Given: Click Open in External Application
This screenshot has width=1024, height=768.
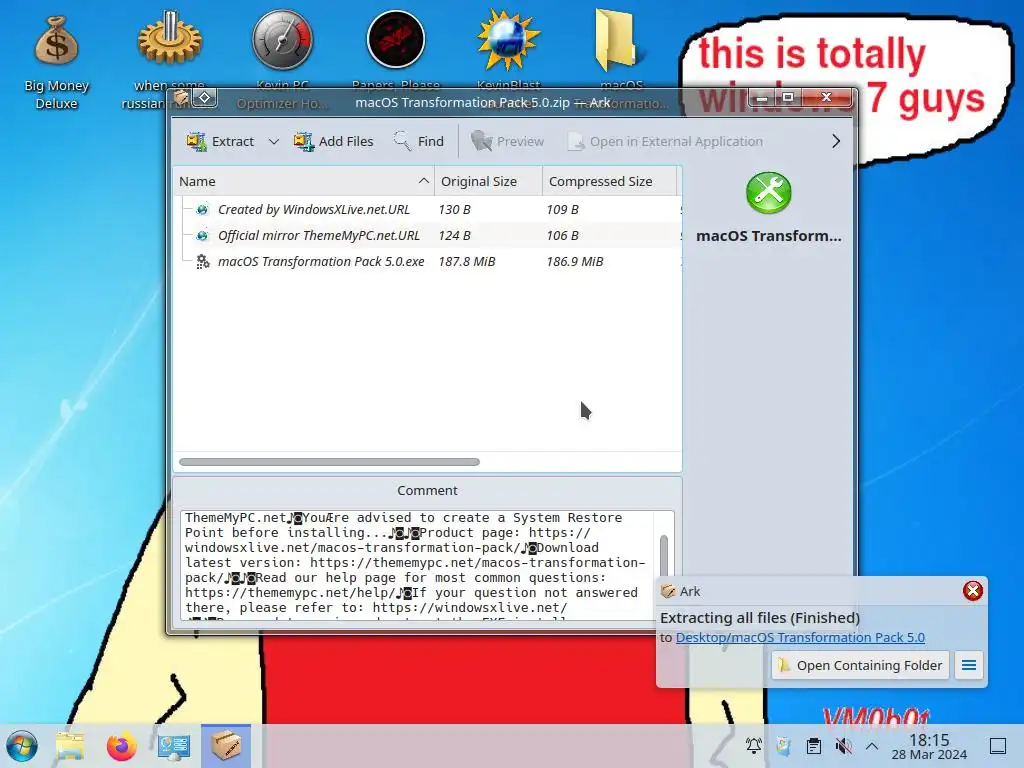Looking at the screenshot, I should [x=665, y=141].
